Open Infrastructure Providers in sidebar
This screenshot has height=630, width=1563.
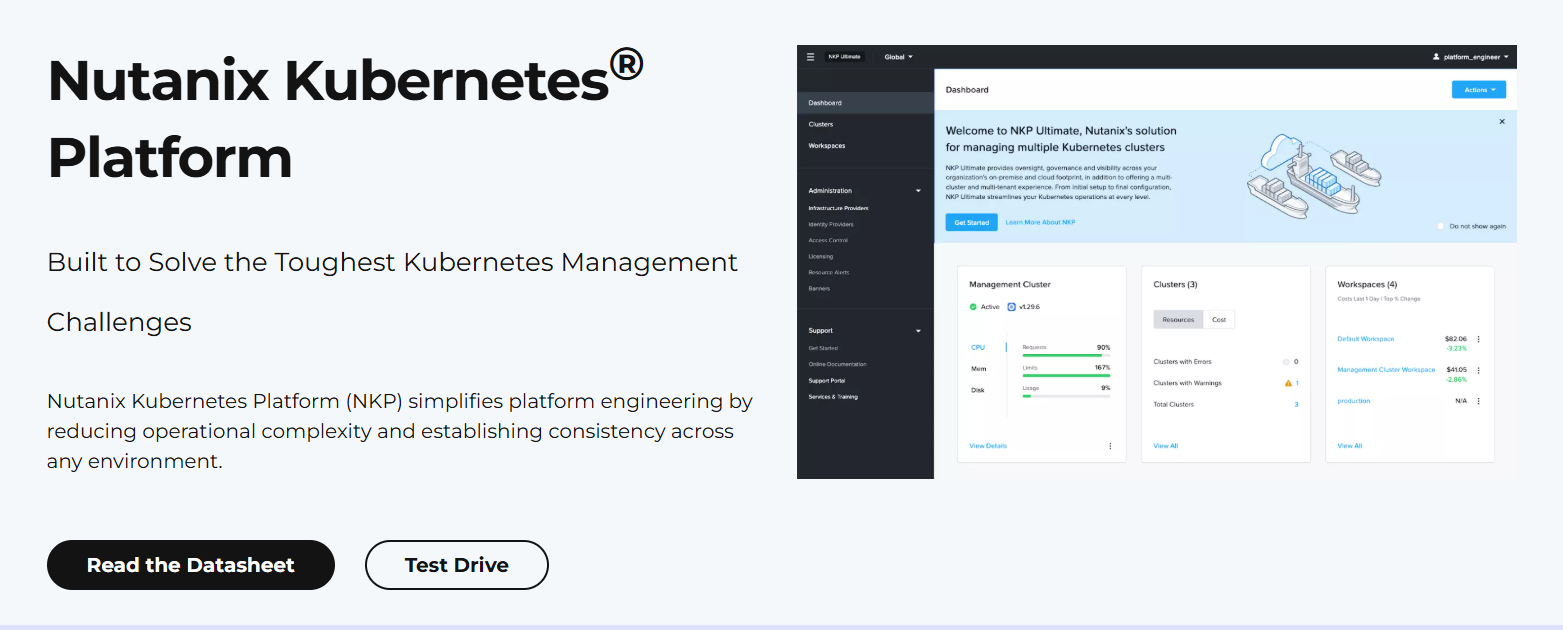(838, 208)
